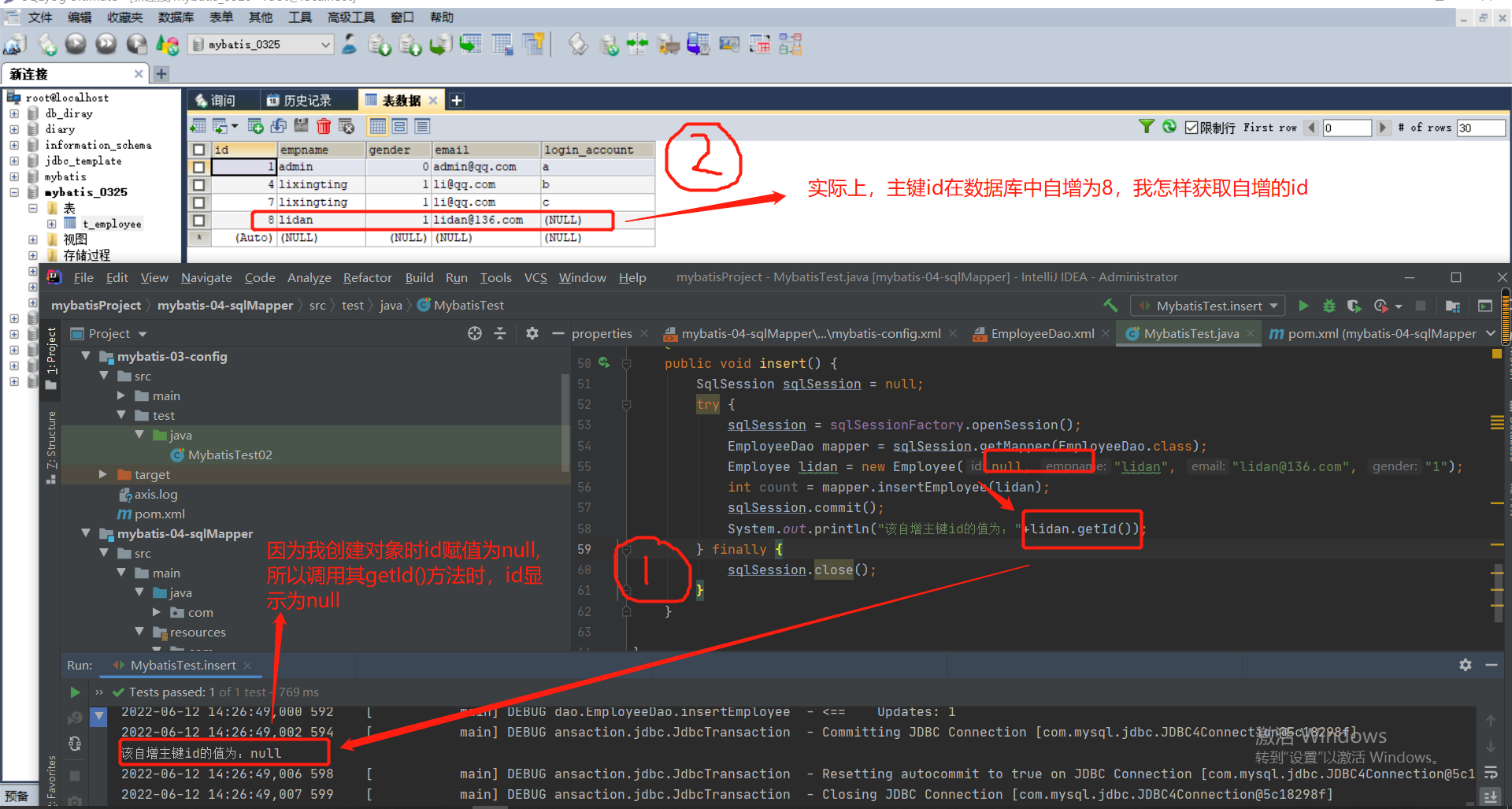Expand target folder in Project tree
This screenshot has height=809, width=1512.
pyautogui.click(x=103, y=474)
